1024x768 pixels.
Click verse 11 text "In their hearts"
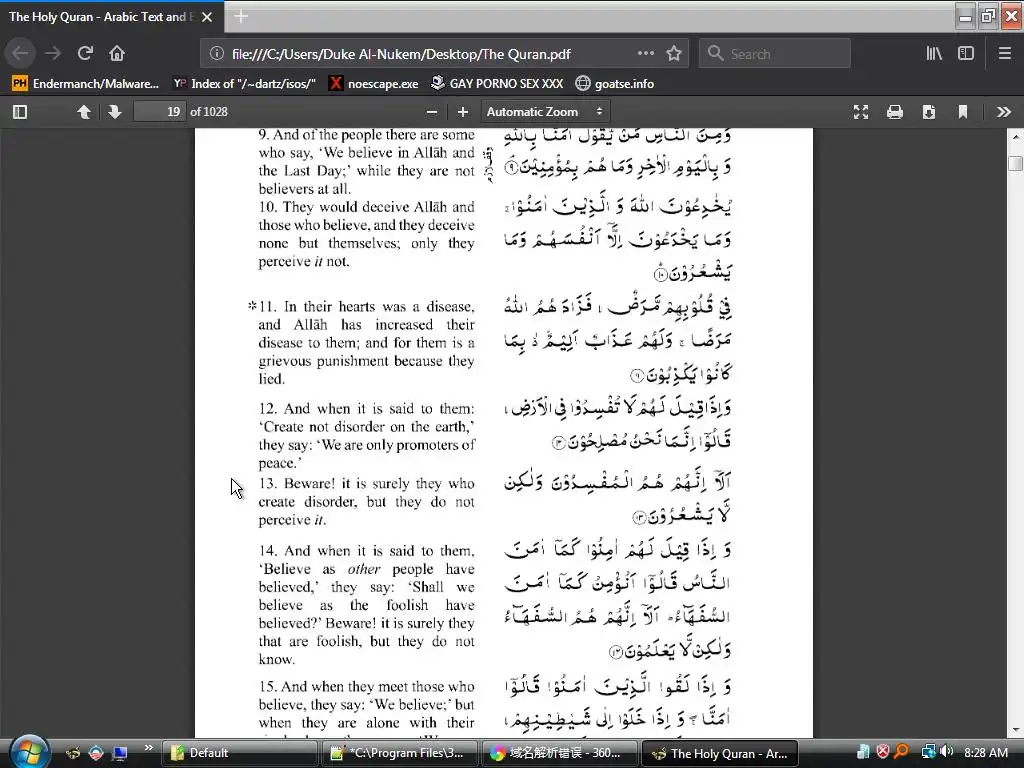point(331,307)
